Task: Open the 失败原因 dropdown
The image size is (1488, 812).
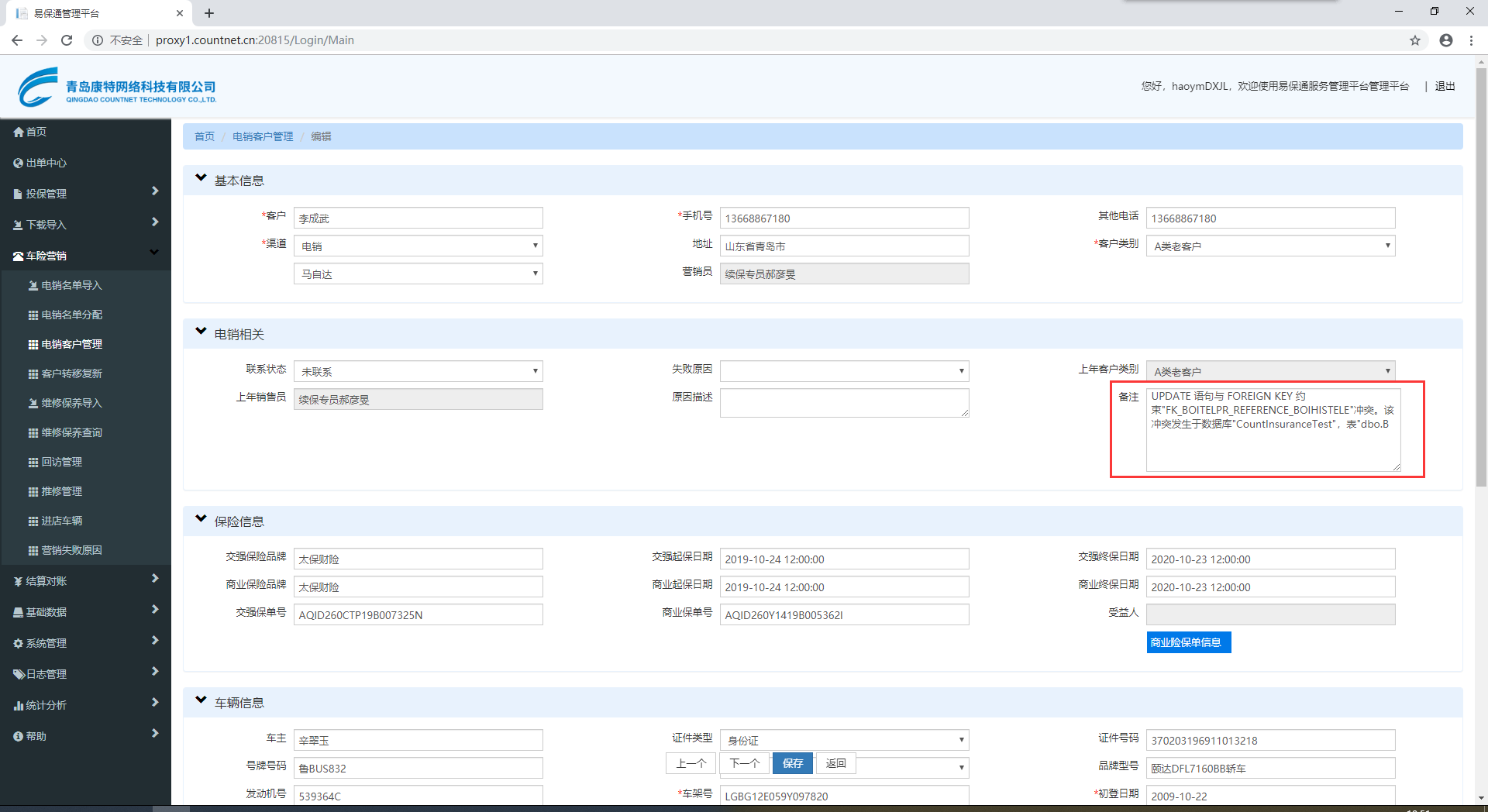Action: (x=844, y=372)
